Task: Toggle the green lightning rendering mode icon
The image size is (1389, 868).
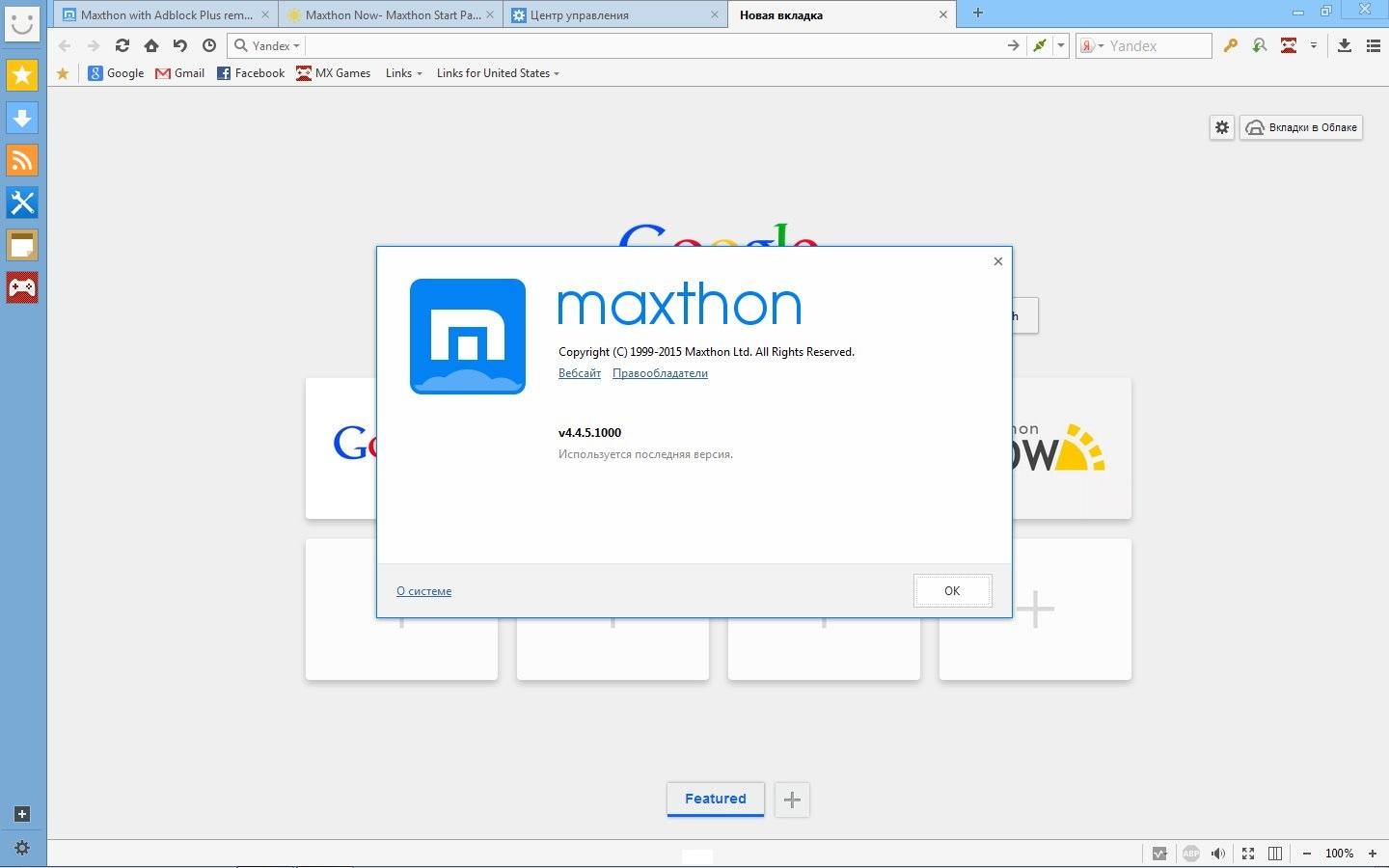Action: [x=1039, y=45]
